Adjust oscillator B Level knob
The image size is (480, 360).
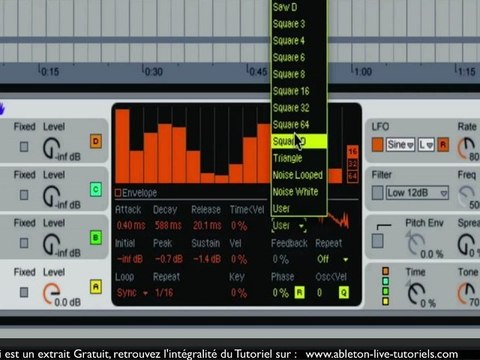pyautogui.click(x=51, y=245)
